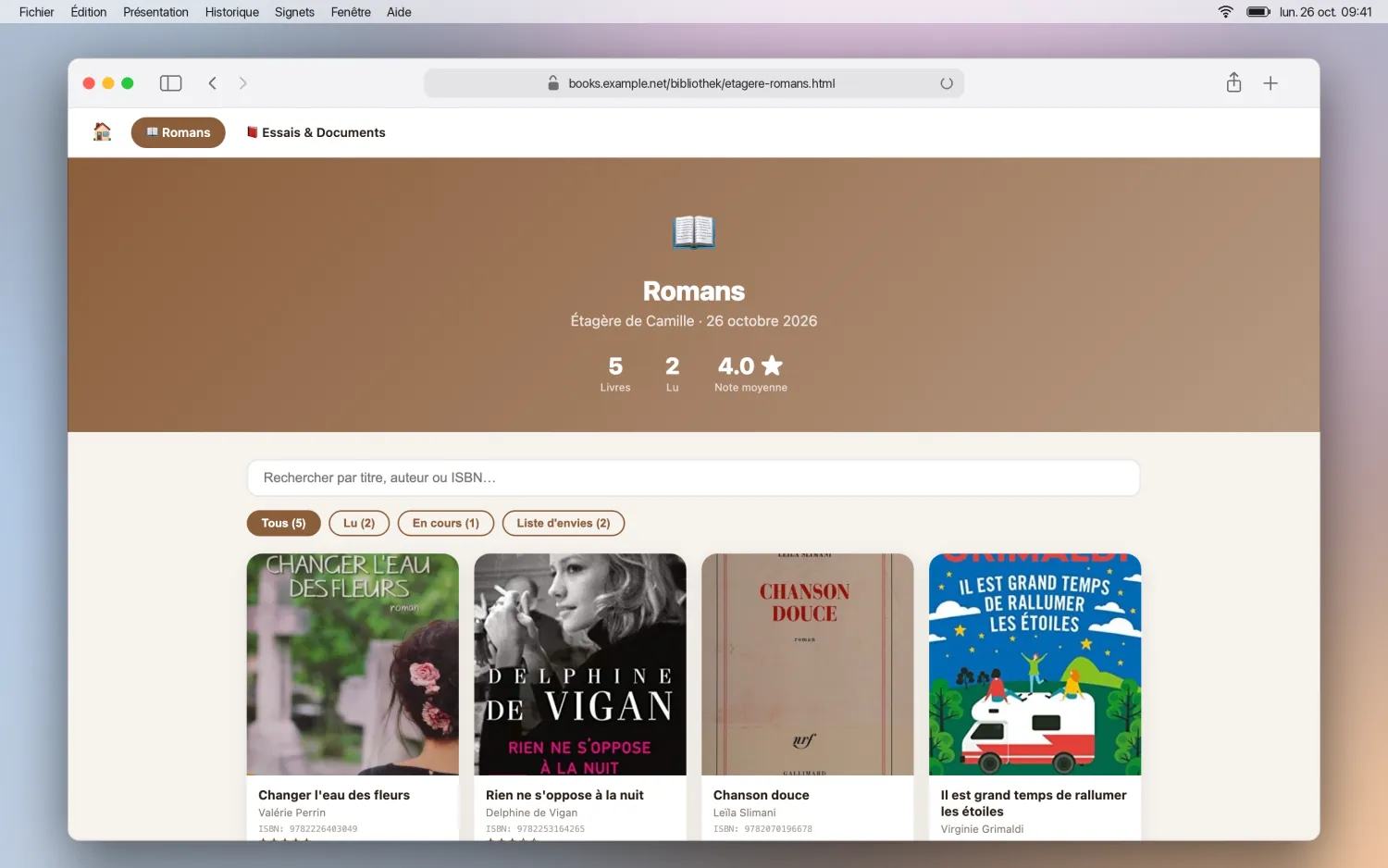Open the Signets menu
Viewport: 1388px width, 868px height.
[x=294, y=12]
